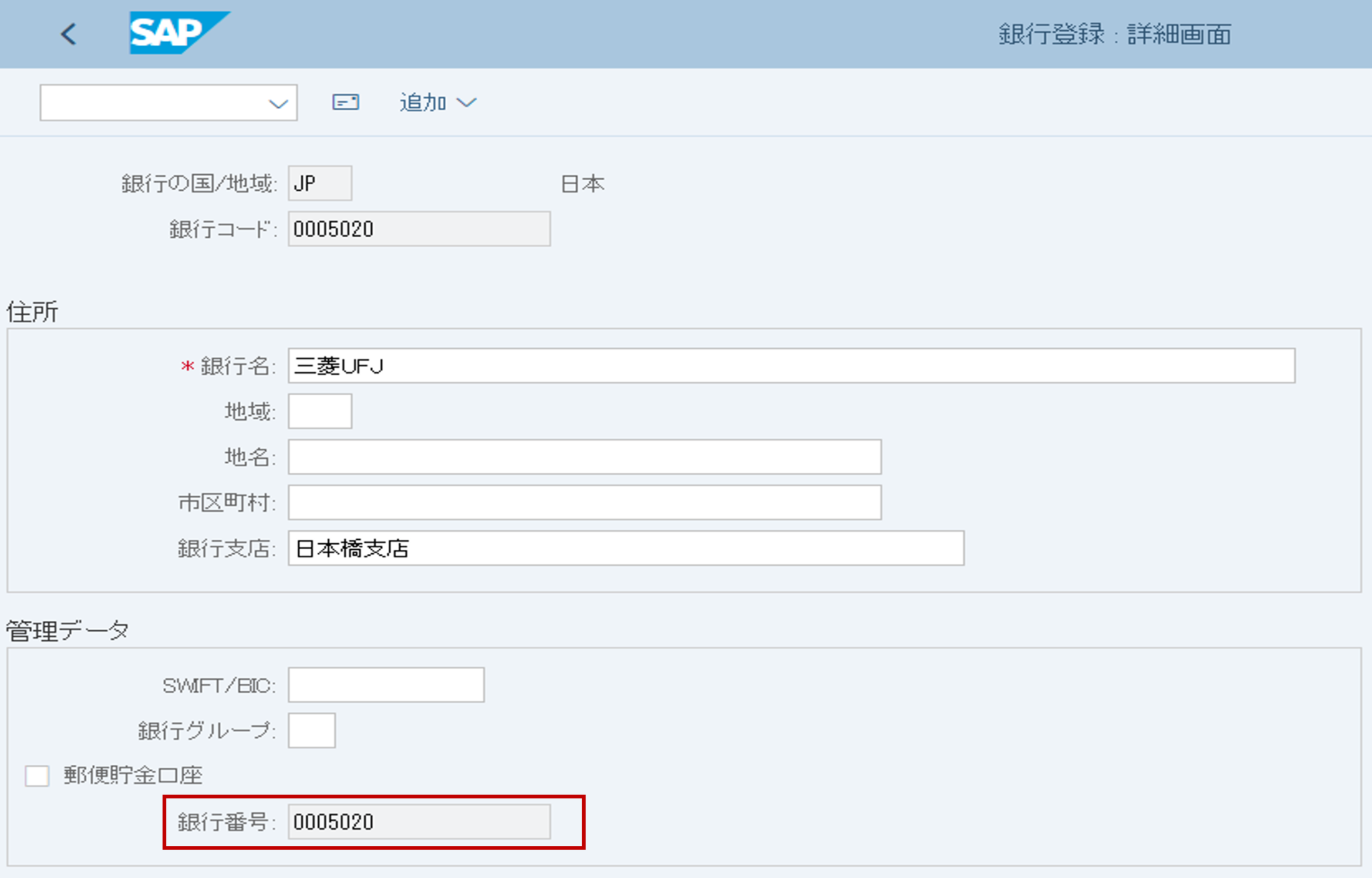1372x878 pixels.
Task: Expand the 追加 dropdown chevron
Action: pyautogui.click(x=468, y=103)
